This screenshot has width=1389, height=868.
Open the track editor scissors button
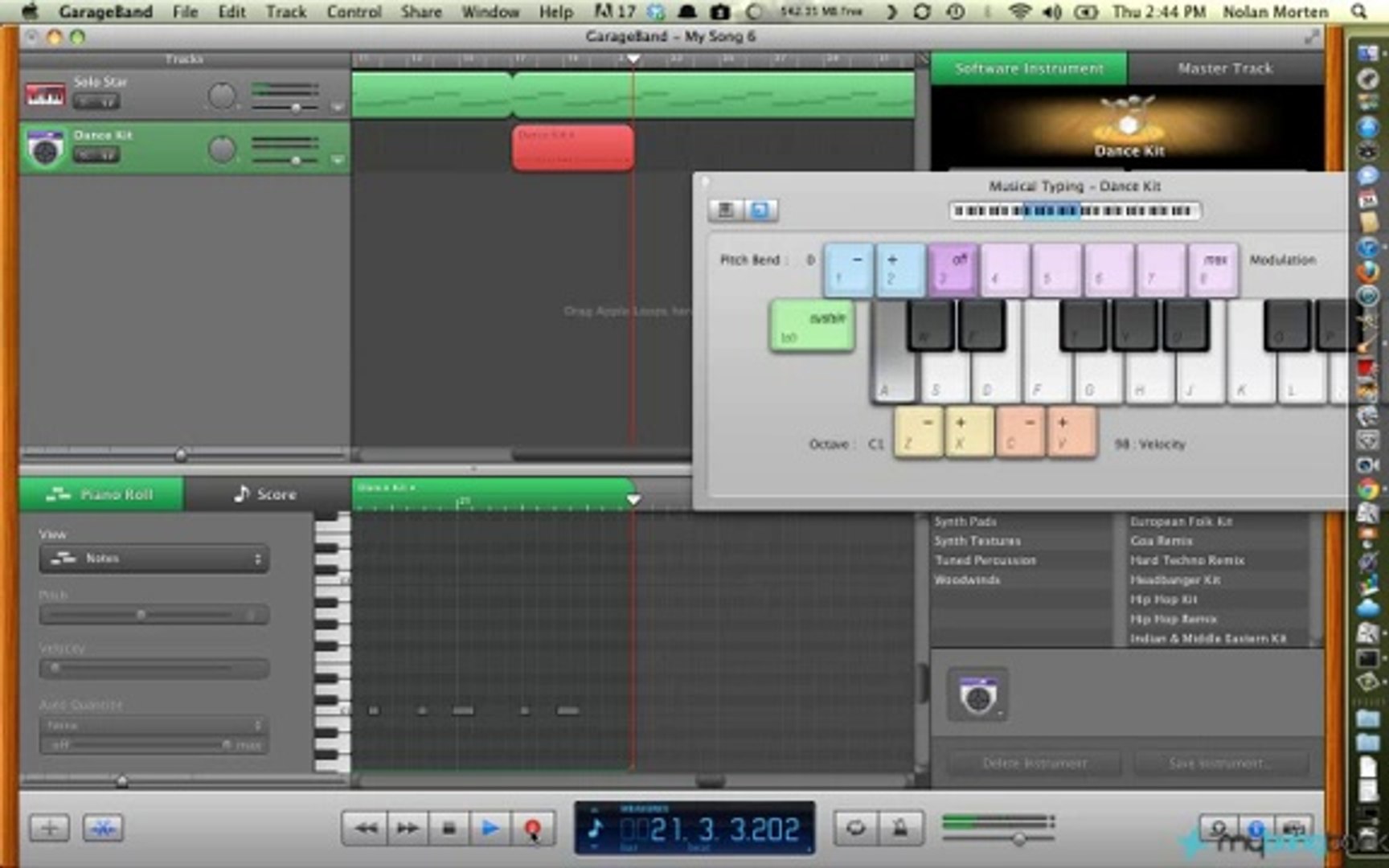(103, 828)
